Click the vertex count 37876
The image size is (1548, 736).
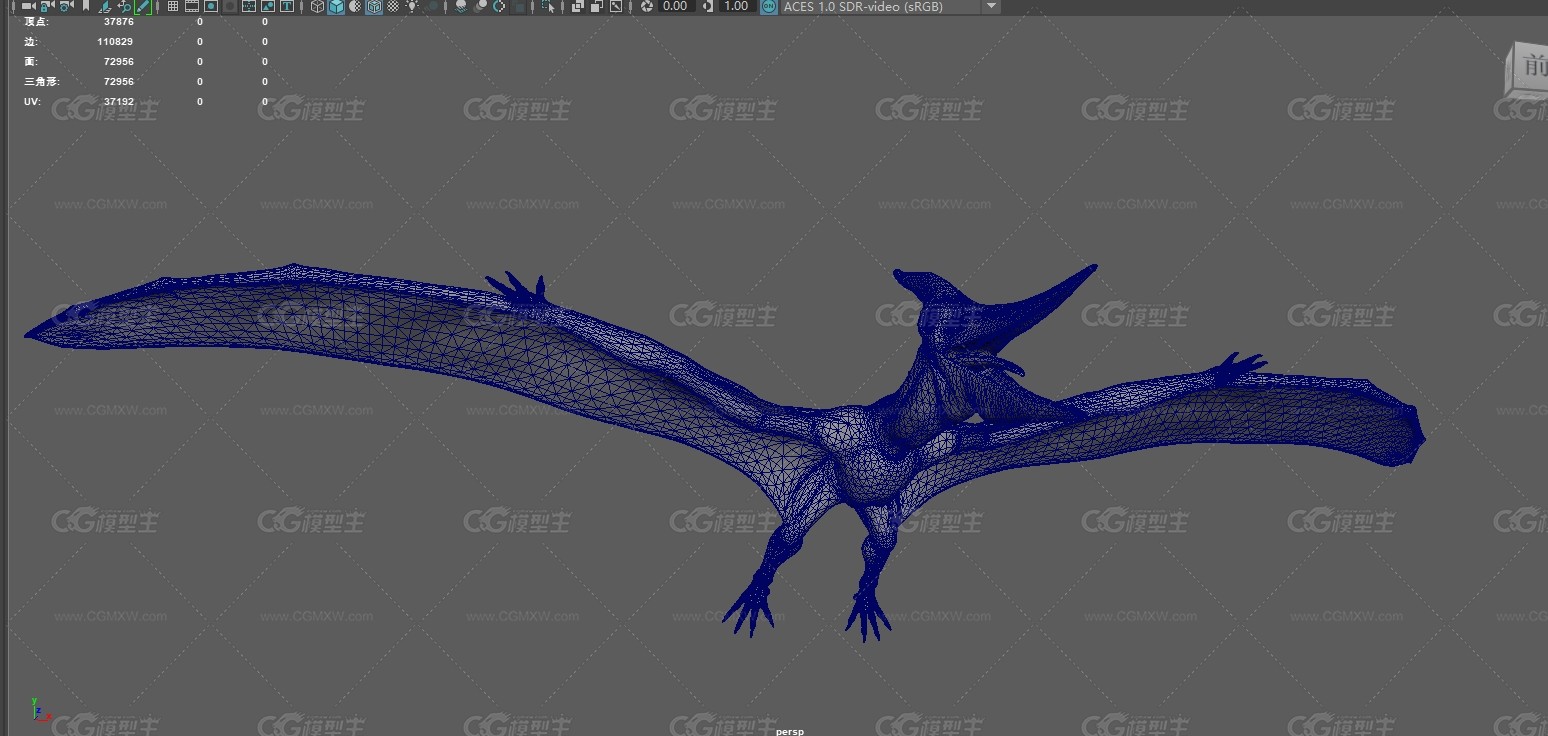118,21
